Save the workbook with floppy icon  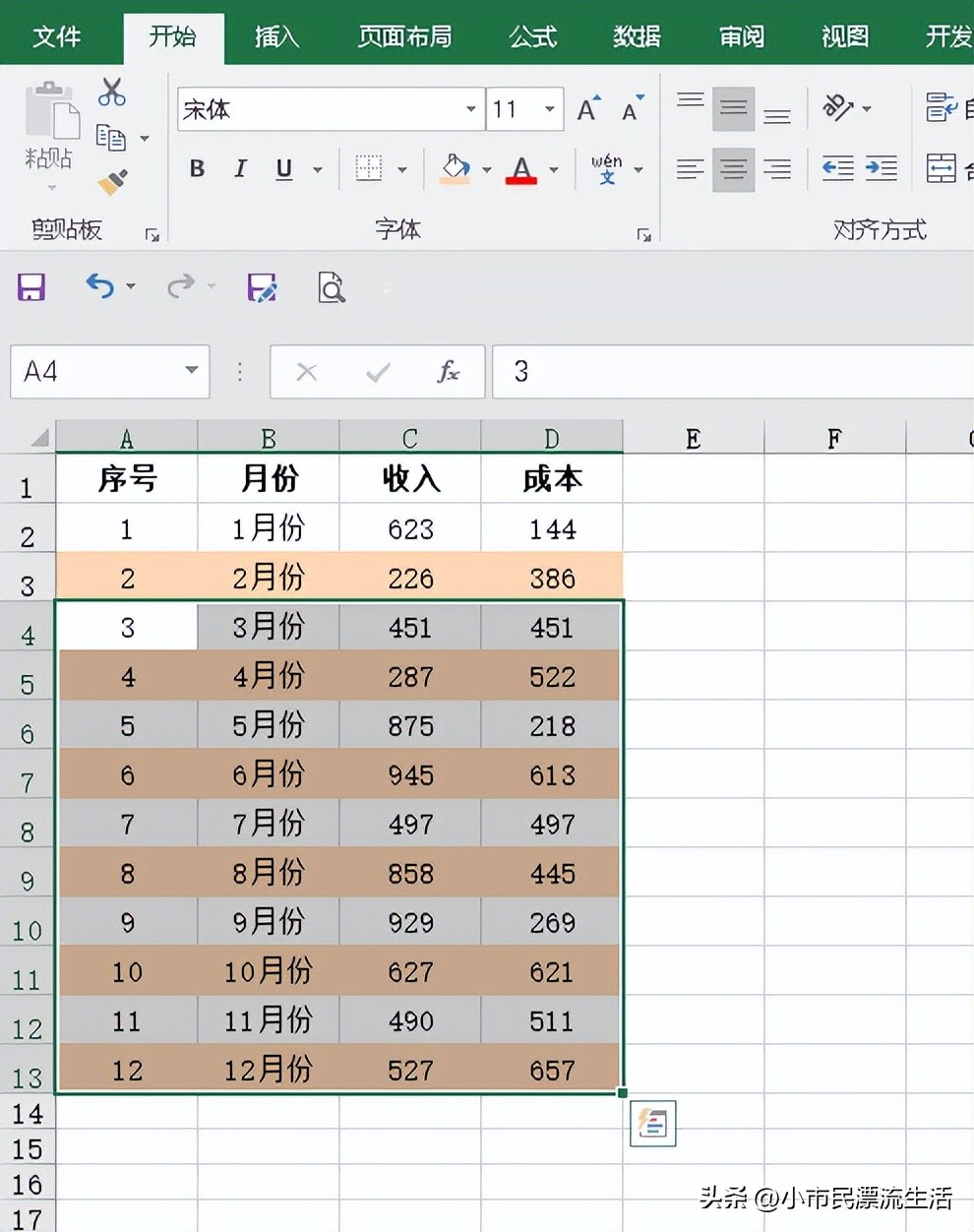pos(31,287)
